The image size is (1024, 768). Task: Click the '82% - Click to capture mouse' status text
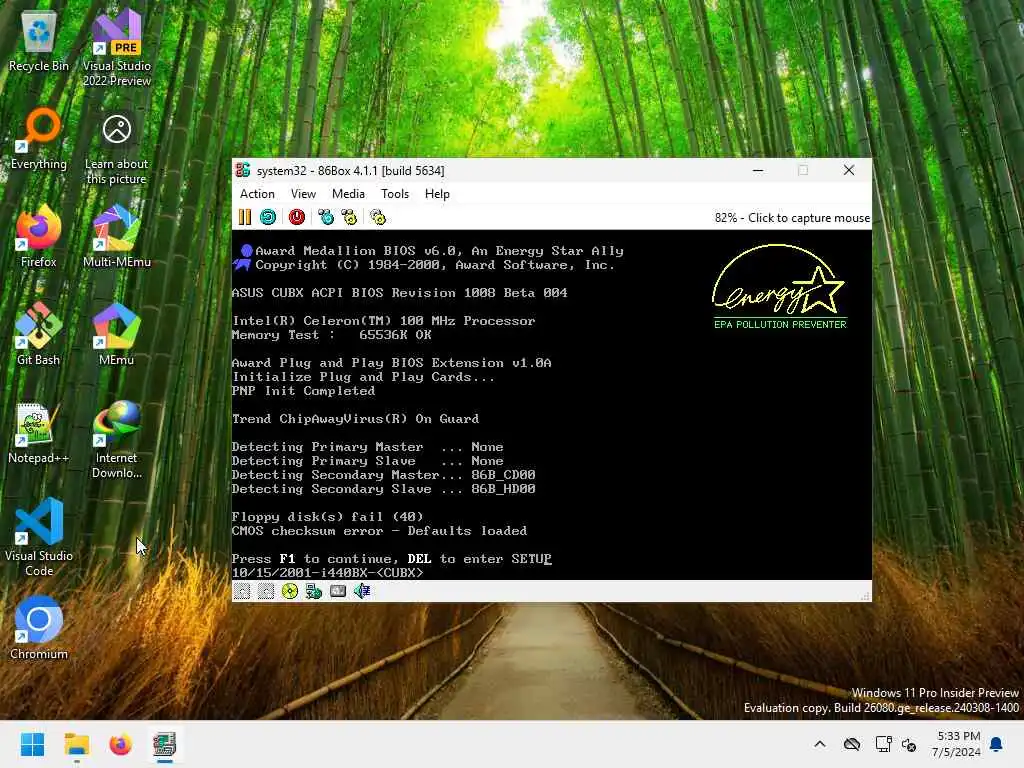792,217
